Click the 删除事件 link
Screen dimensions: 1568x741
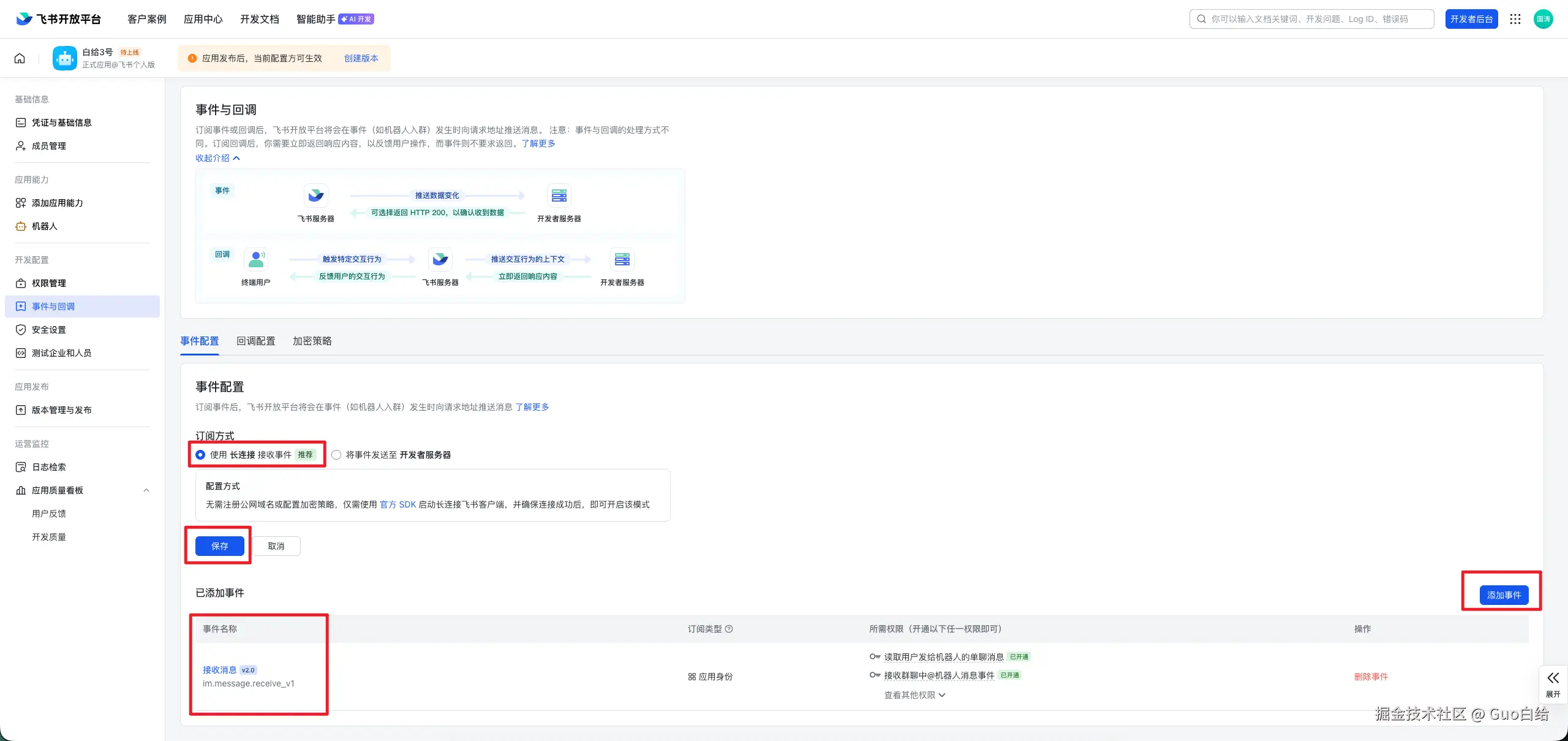point(1371,677)
